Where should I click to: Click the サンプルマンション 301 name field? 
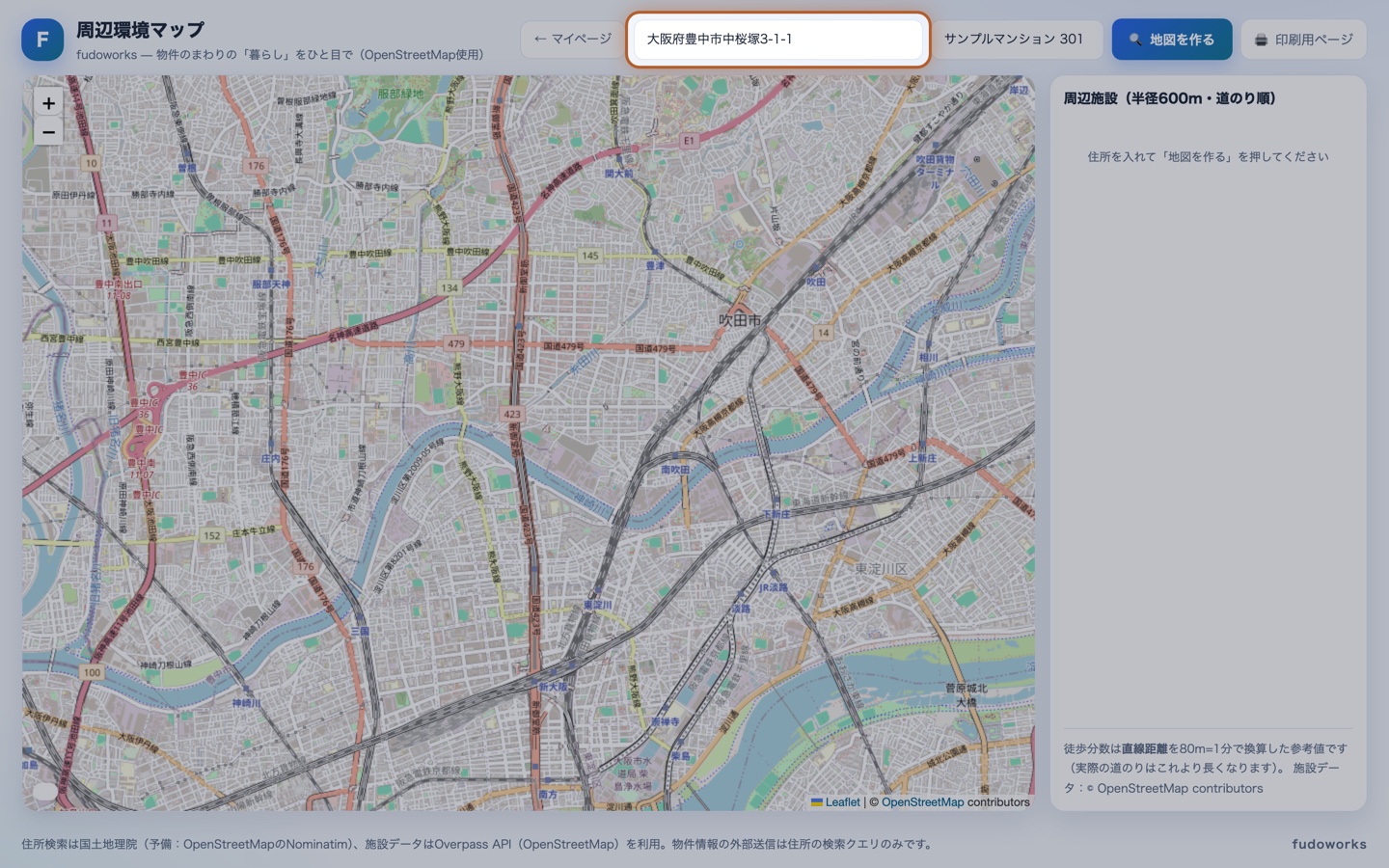click(1017, 40)
